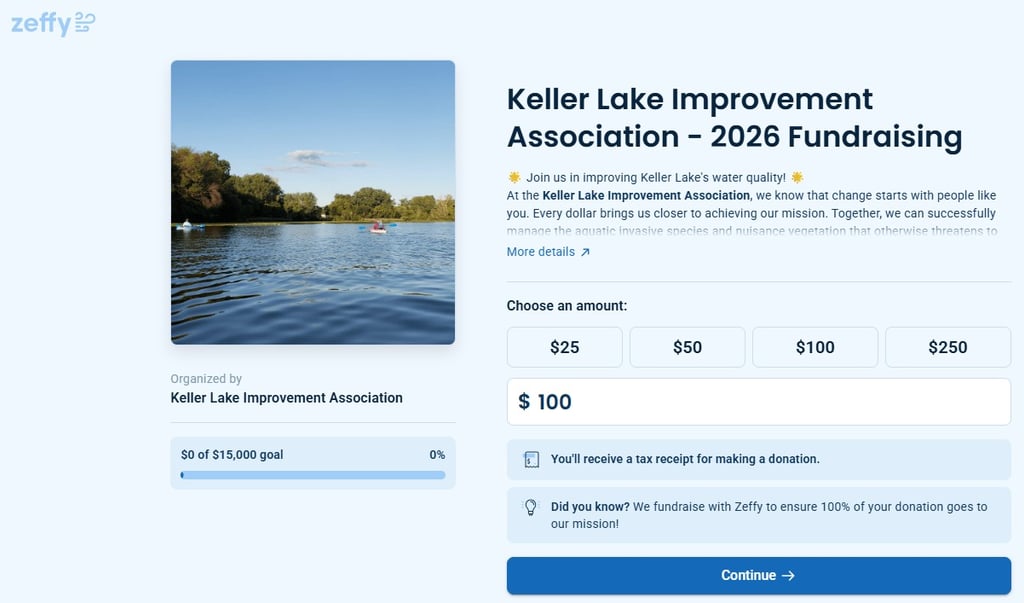This screenshot has width=1024, height=603.
Task: Click the sun emoji after 'water quality!'
Action: [797, 178]
